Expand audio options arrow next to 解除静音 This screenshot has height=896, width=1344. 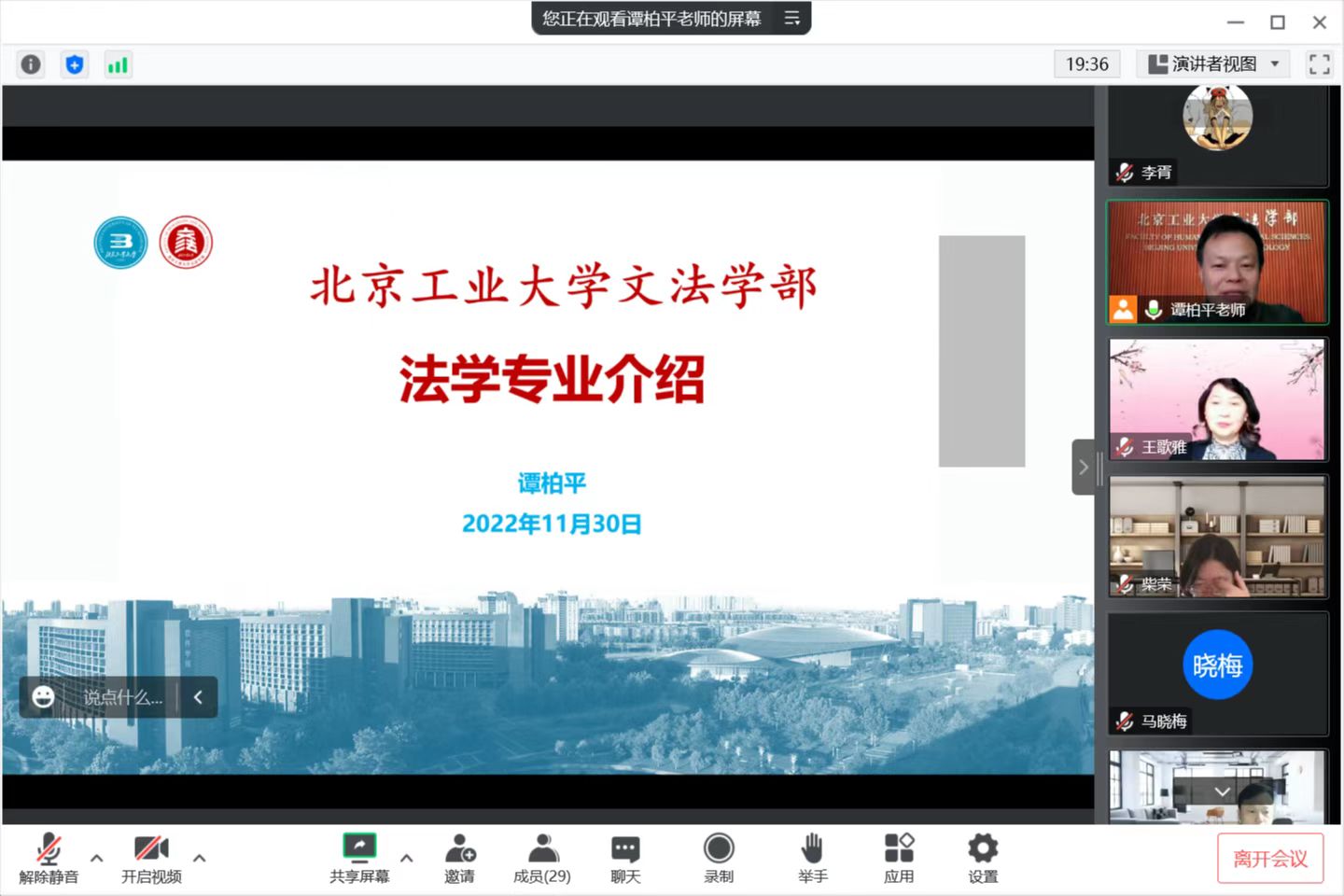click(96, 857)
